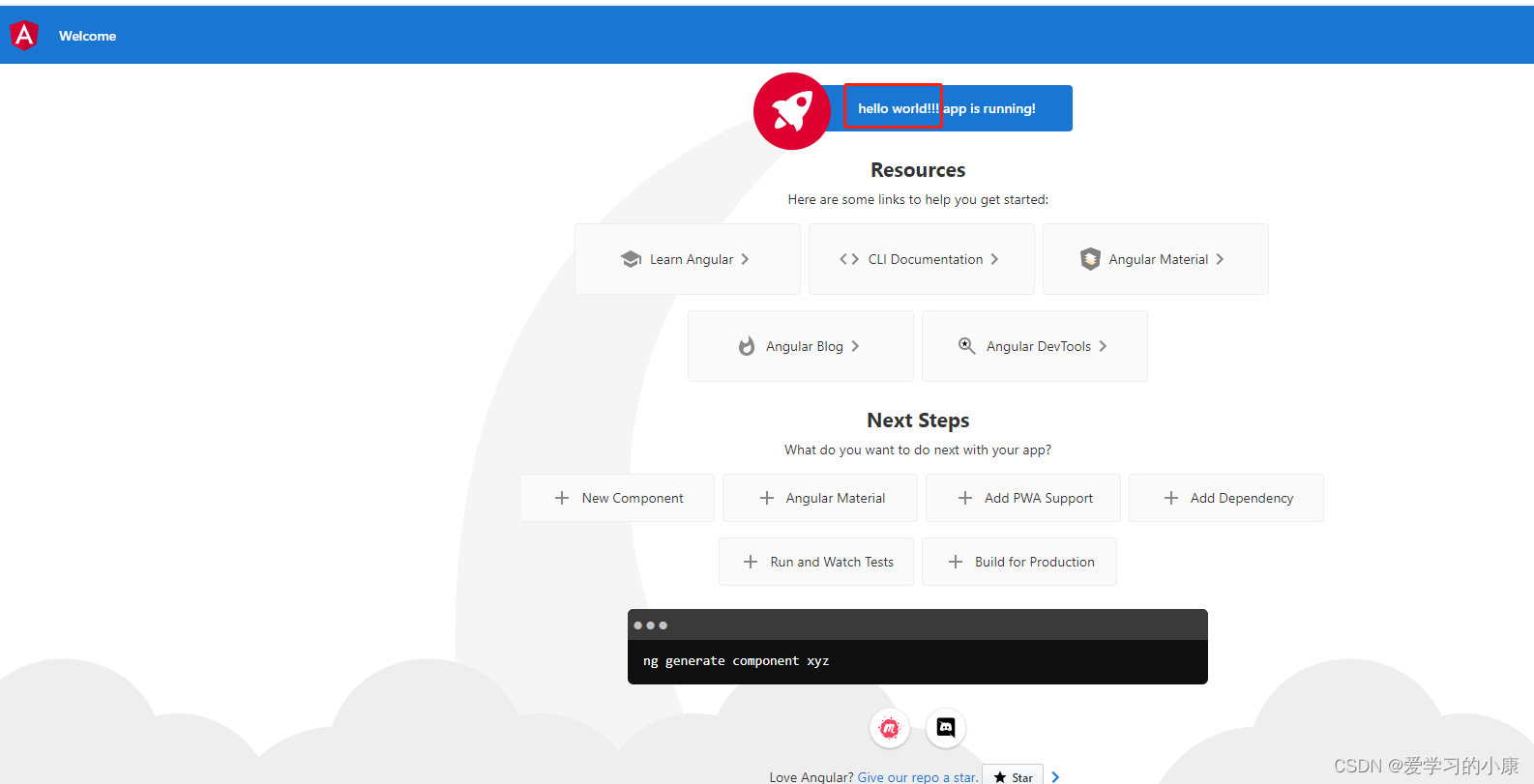Viewport: 1534px width, 784px height.
Task: Click the chevron on Angular DevTools card
Action: (1103, 346)
